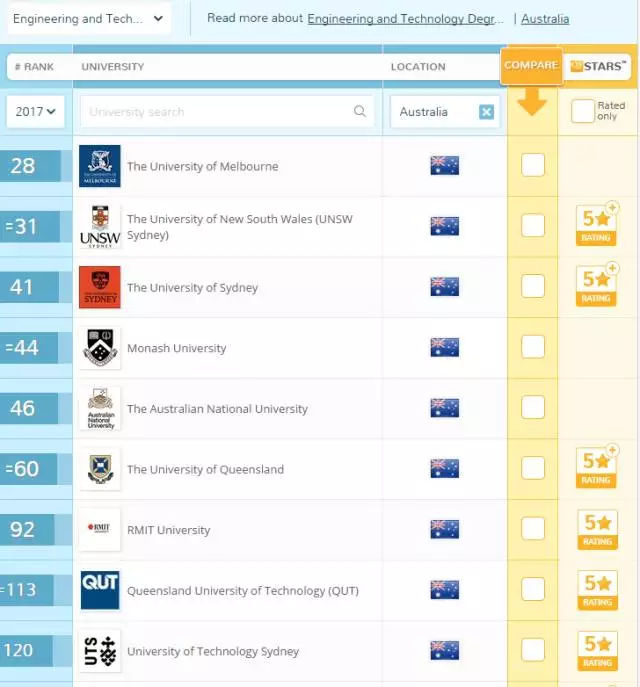This screenshot has height=687, width=640.
Task: Click the UNSW Sydney logo
Action: [x=100, y=227]
